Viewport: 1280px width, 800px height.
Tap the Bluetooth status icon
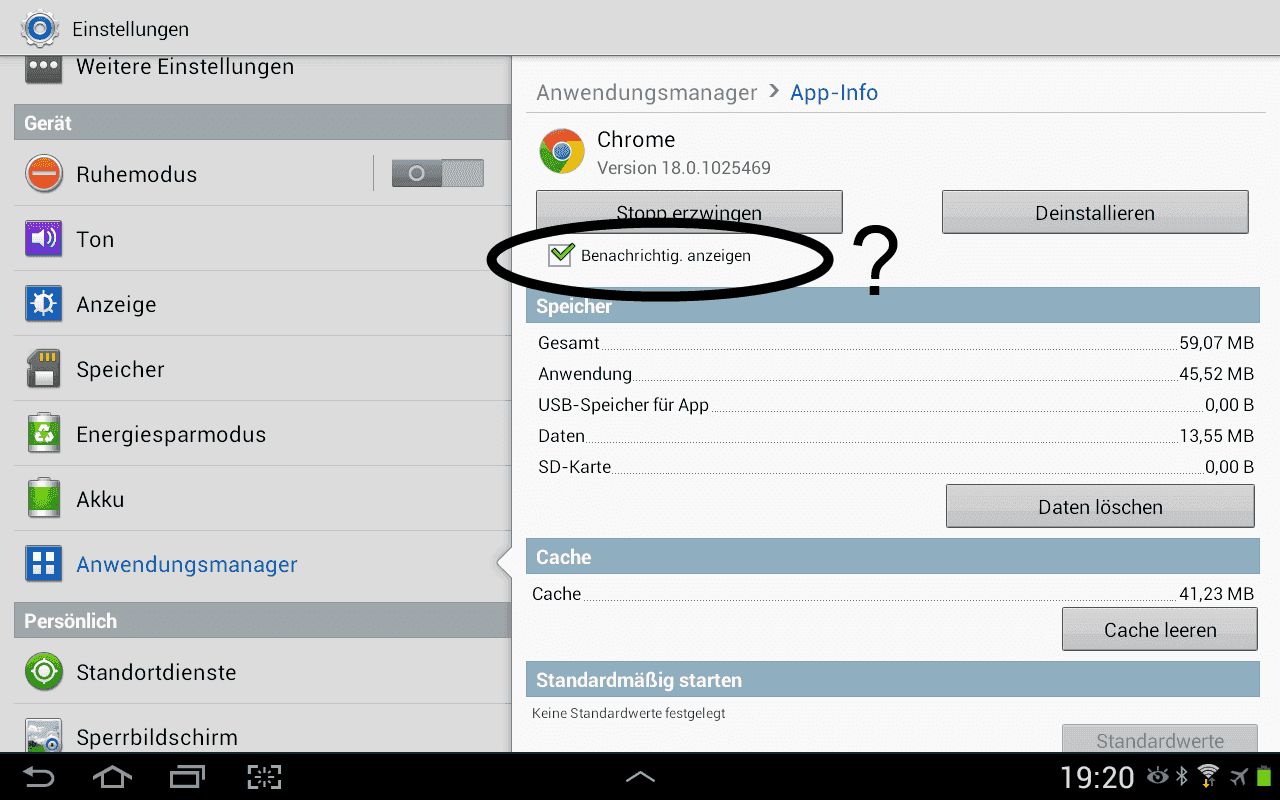[1181, 776]
